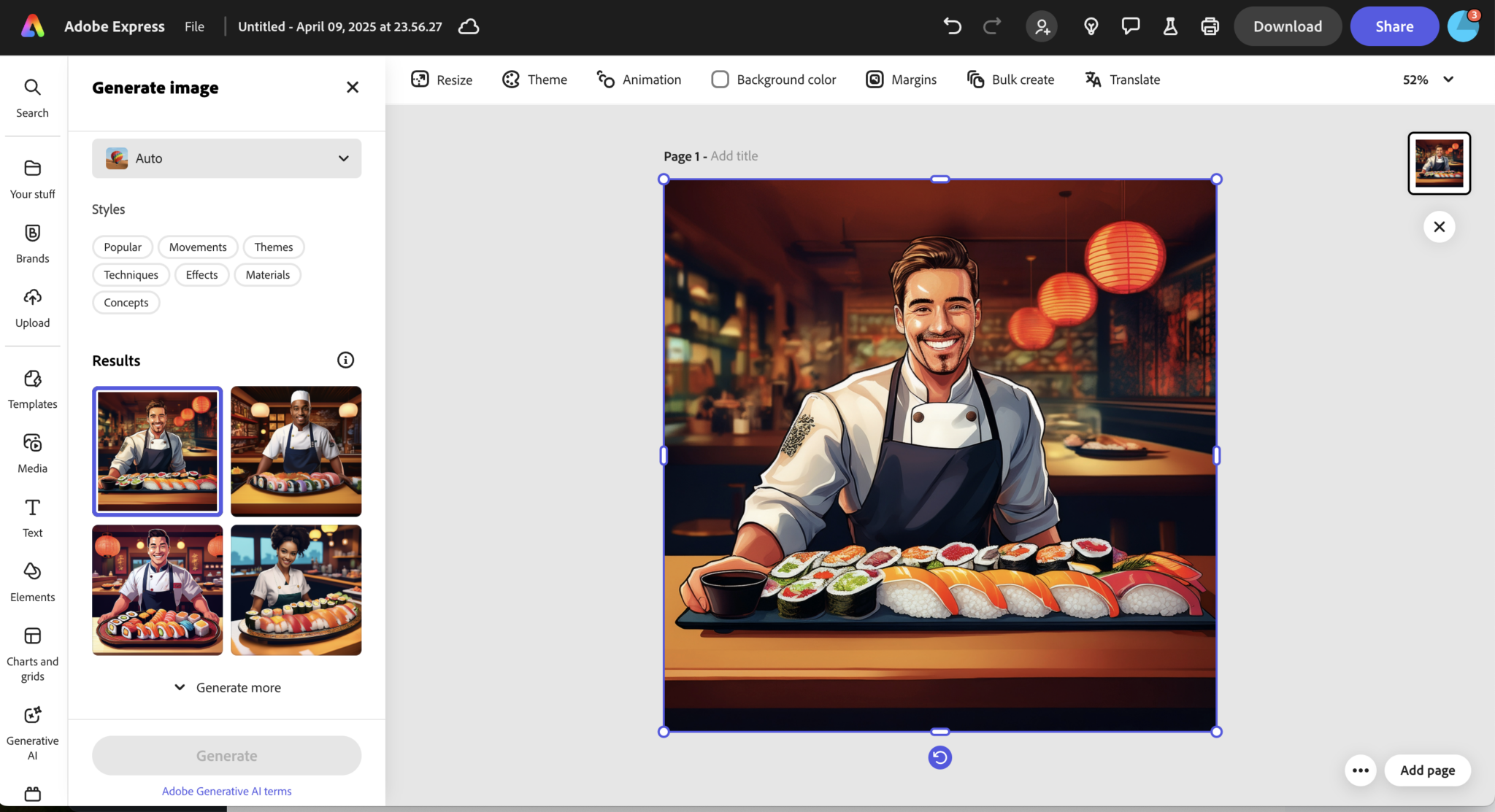Click the Download button
Viewport: 1495px width, 812px height.
[1287, 26]
